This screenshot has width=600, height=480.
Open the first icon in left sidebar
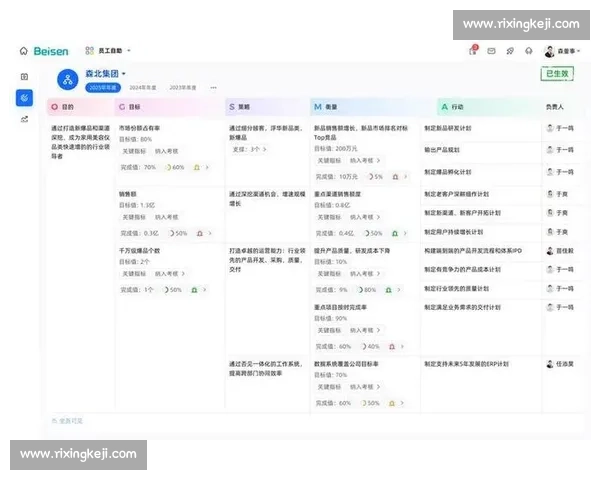24,77
